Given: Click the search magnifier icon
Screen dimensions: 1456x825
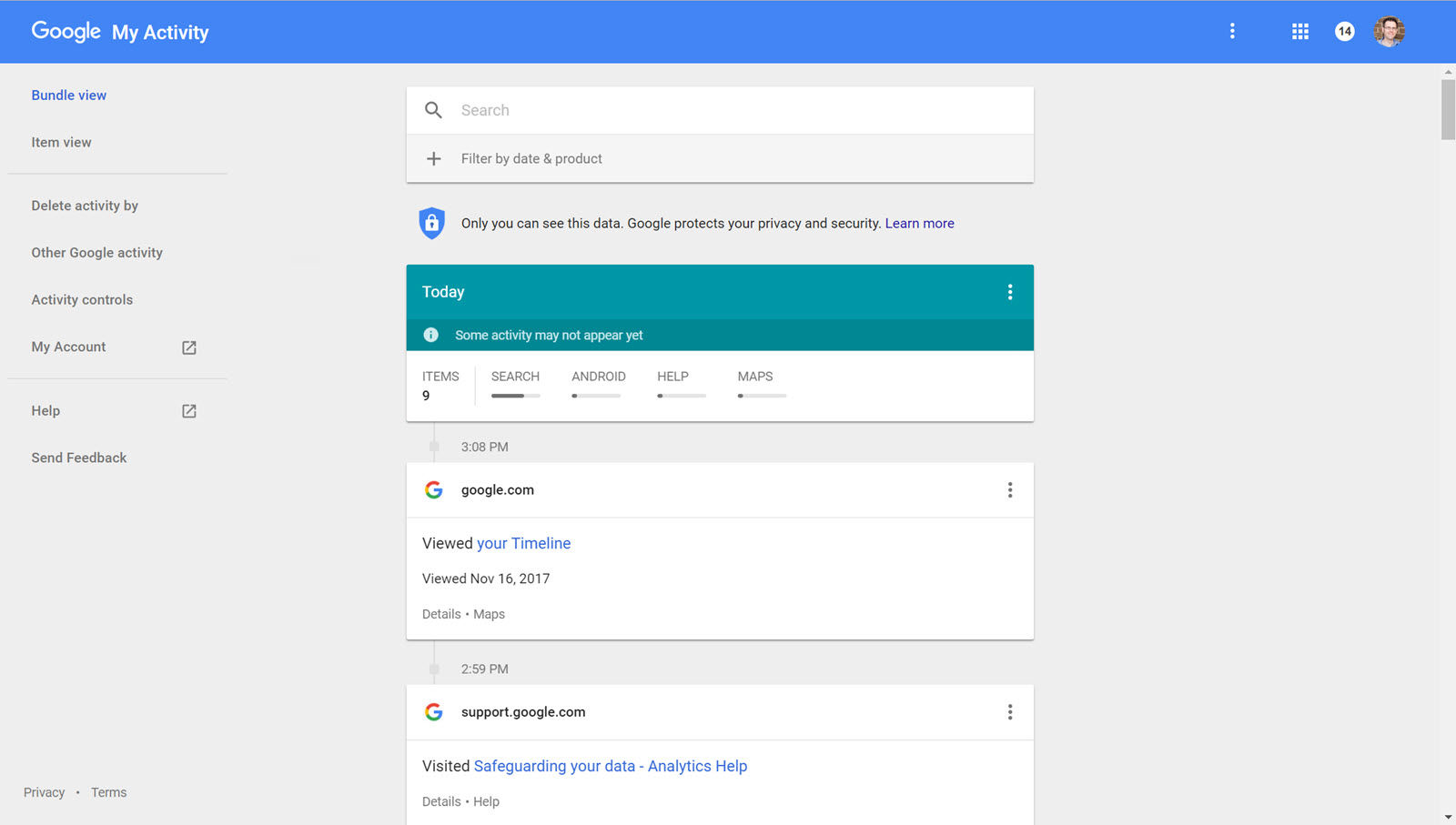Looking at the screenshot, I should pos(434,110).
